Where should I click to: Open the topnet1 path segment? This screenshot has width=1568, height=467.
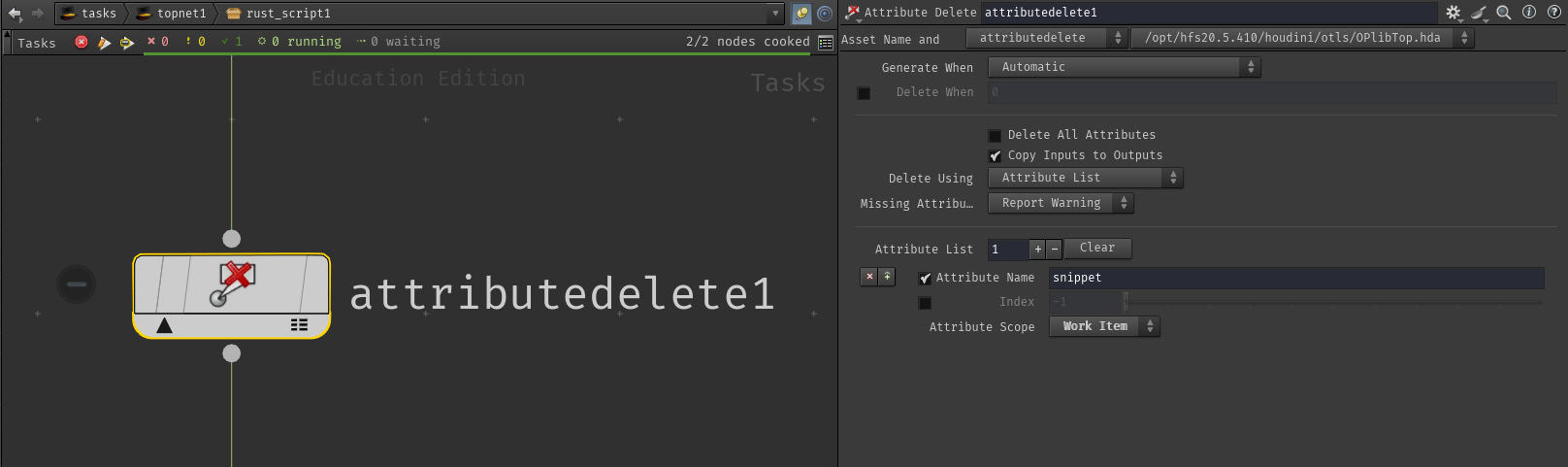[x=173, y=14]
